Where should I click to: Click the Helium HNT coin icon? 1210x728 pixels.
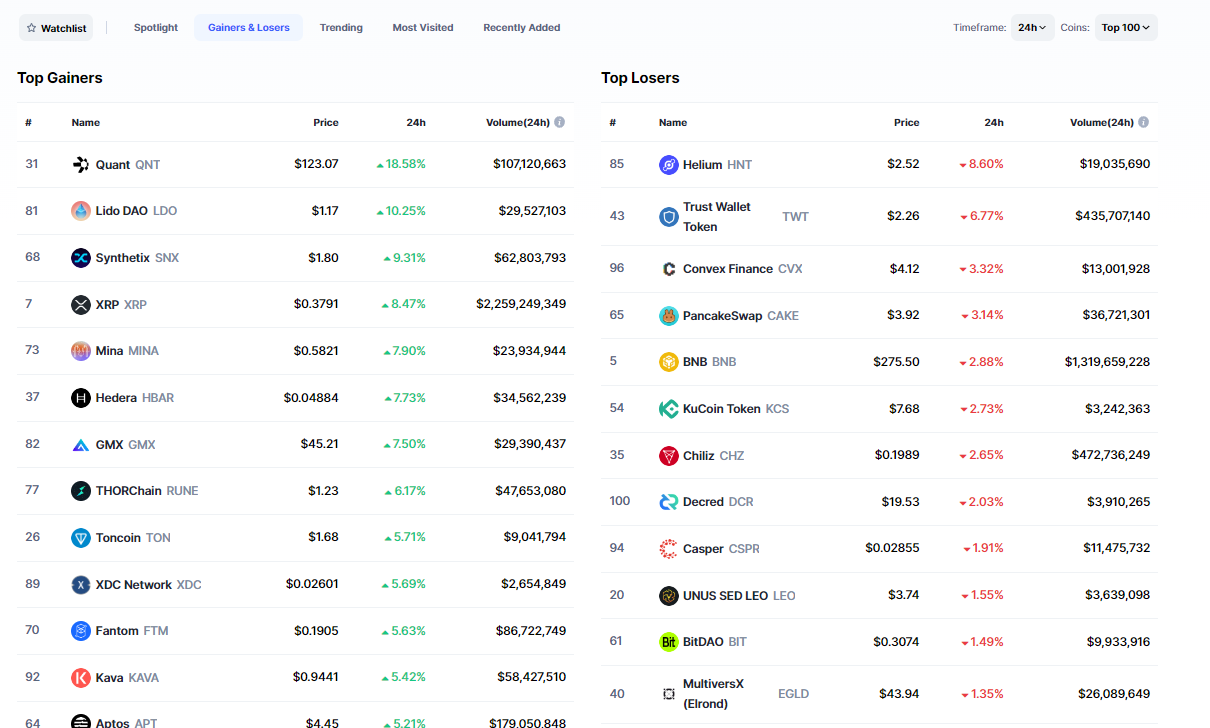[669, 165]
